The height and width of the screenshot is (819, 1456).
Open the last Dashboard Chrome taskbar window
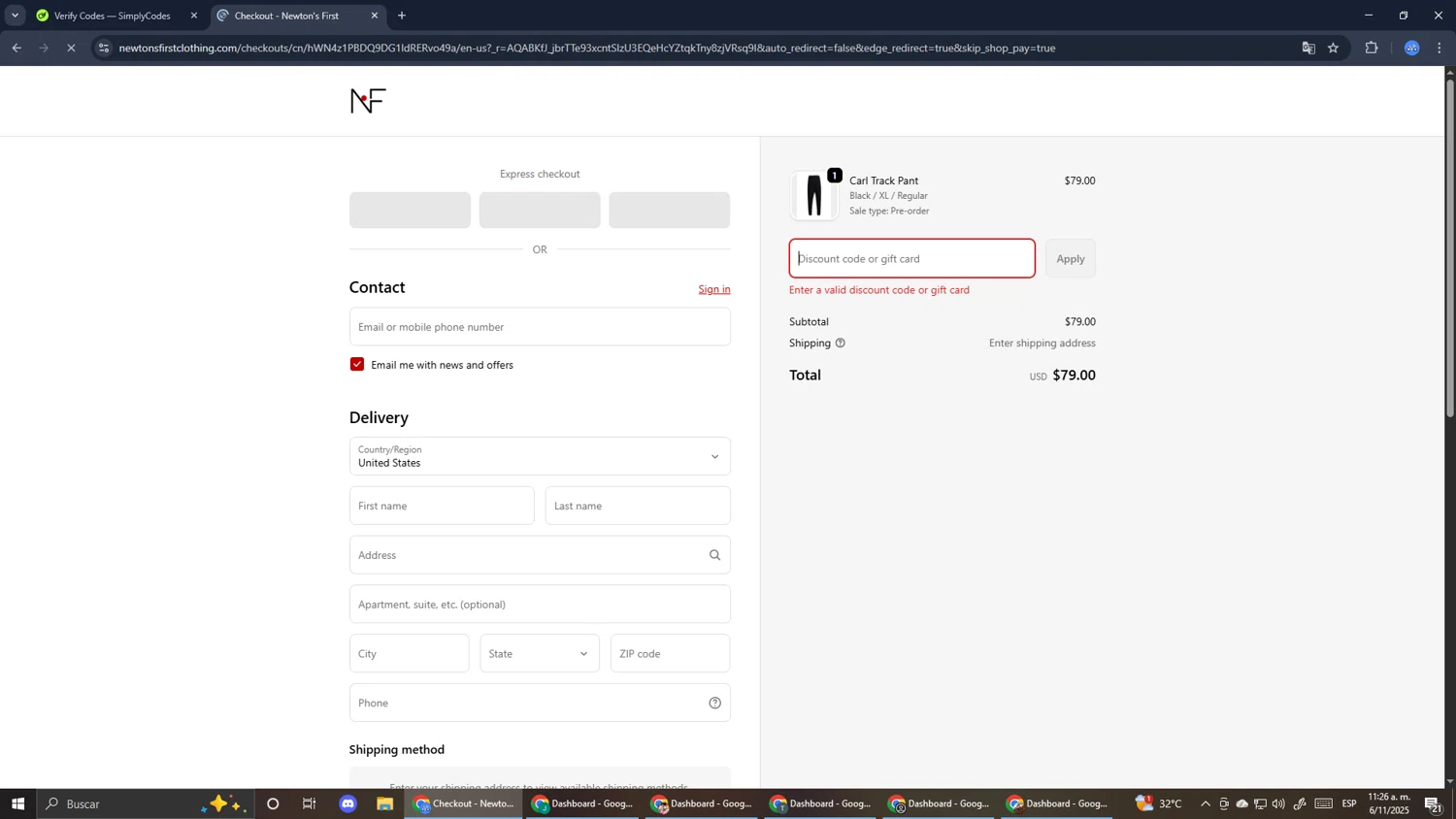pos(1056,804)
